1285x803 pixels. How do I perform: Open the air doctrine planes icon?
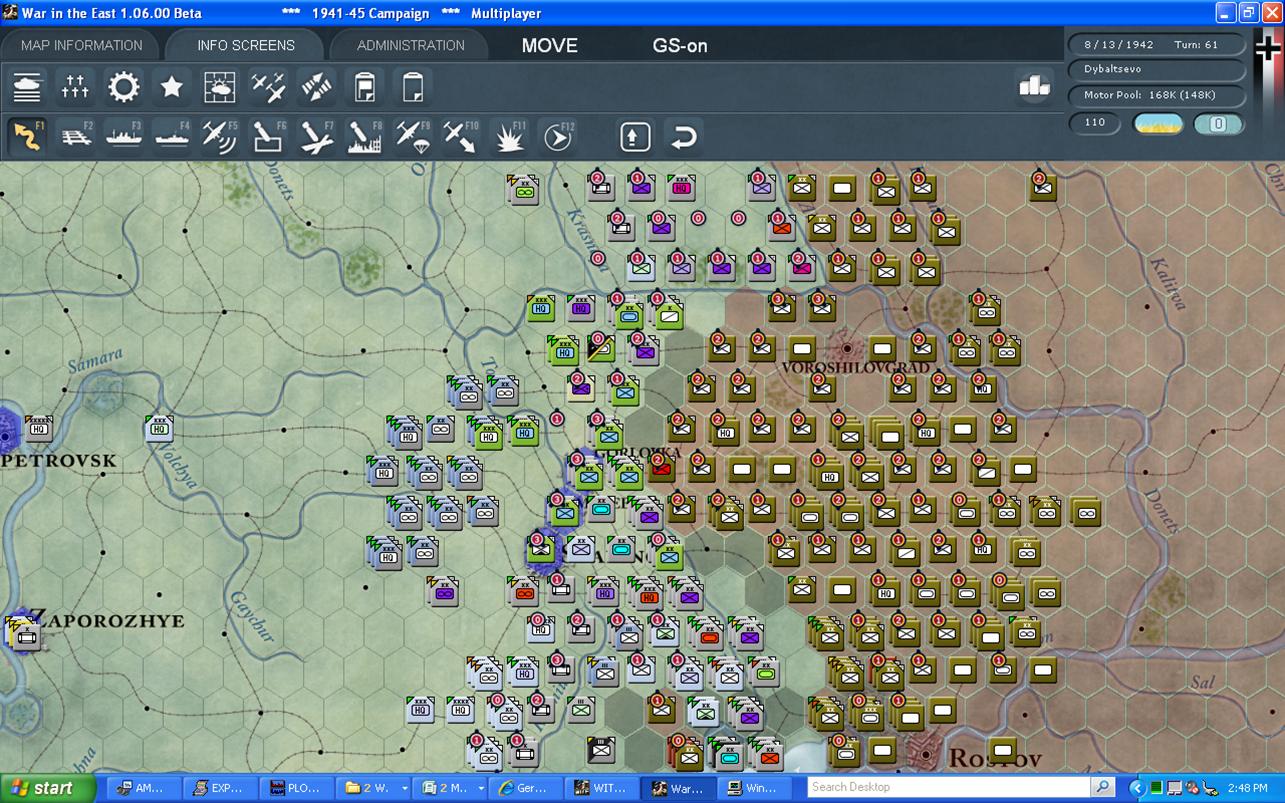(x=268, y=88)
